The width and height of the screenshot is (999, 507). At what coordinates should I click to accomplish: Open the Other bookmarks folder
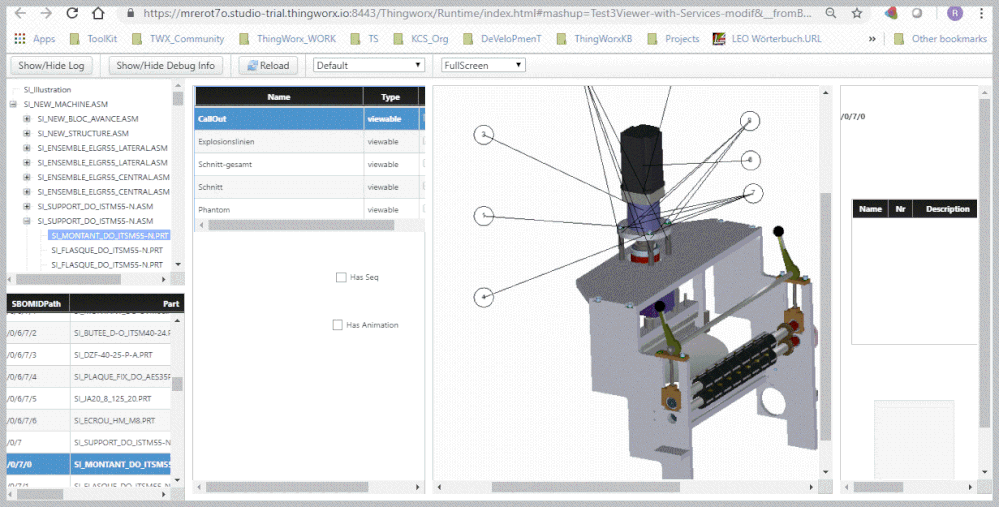pos(940,39)
